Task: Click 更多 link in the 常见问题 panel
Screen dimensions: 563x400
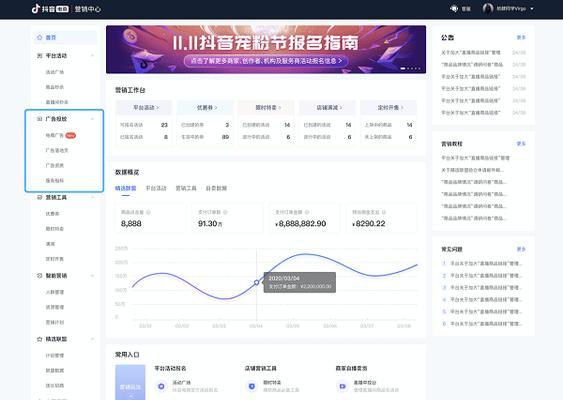Action: click(x=521, y=249)
